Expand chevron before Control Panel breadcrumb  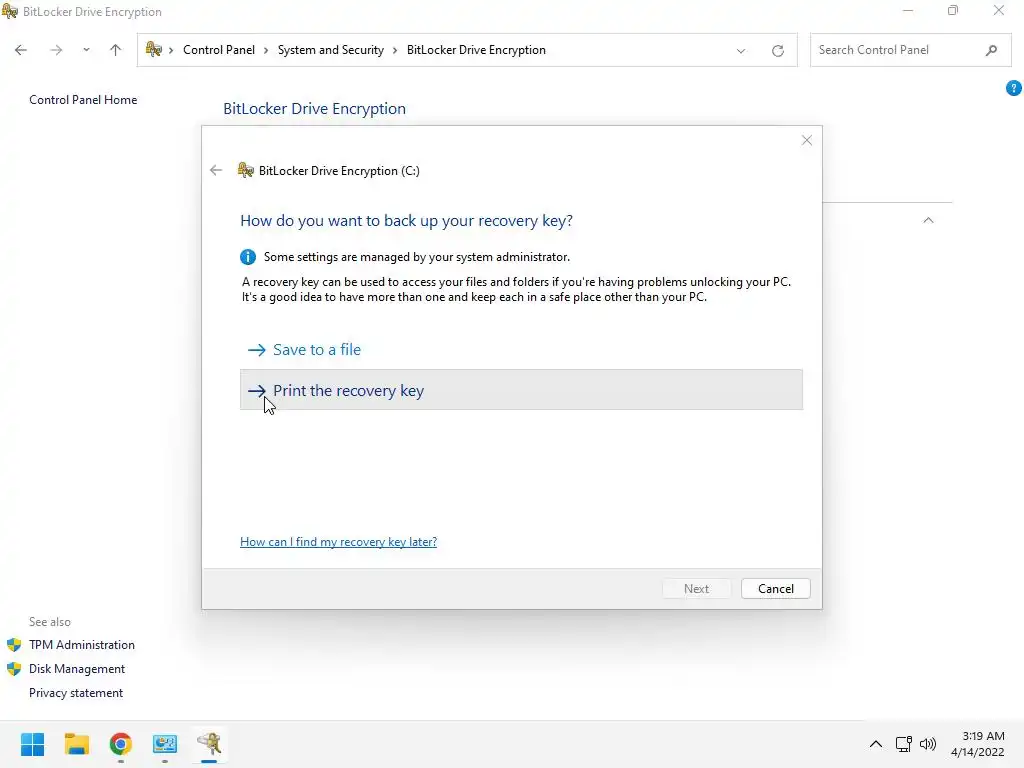[171, 50]
